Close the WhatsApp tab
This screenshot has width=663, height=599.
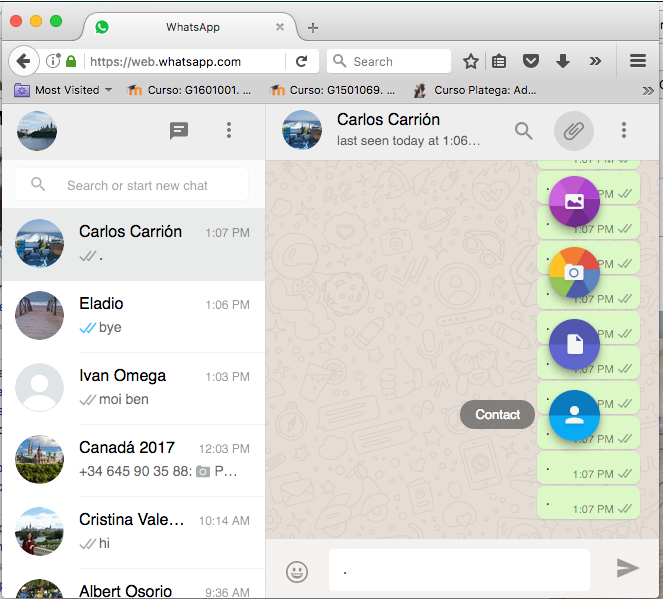tap(279, 27)
